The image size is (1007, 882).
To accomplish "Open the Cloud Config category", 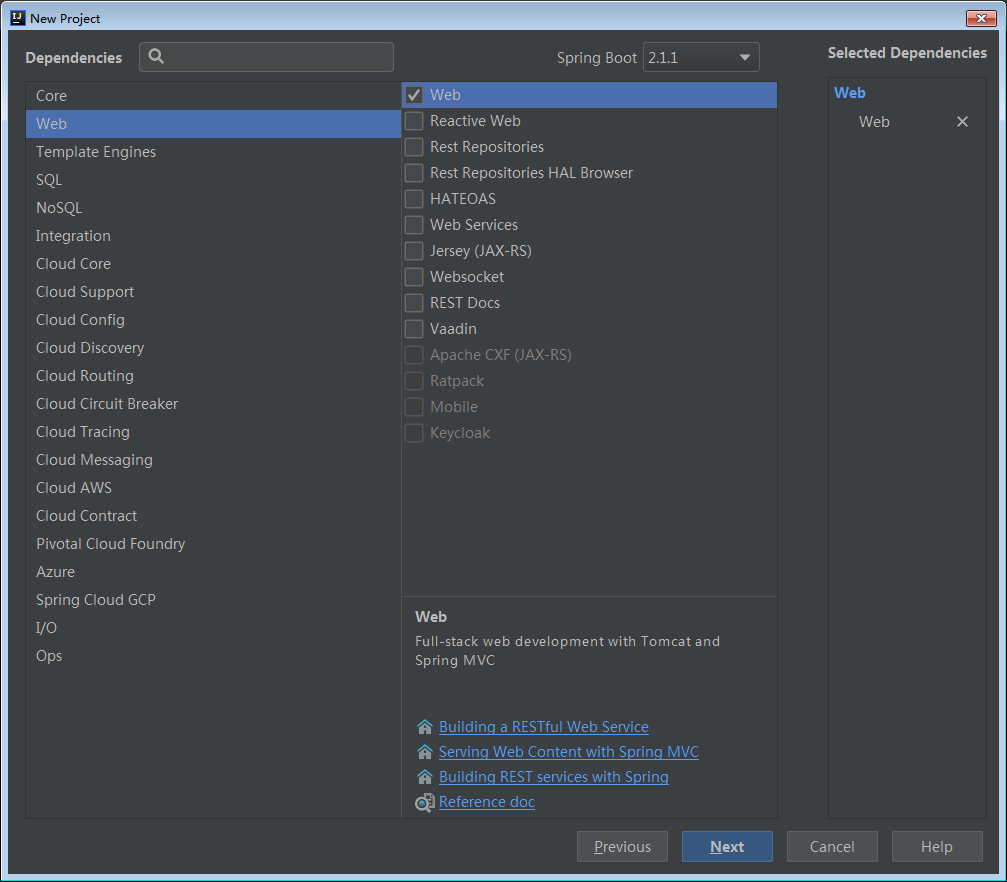I will pyautogui.click(x=213, y=320).
